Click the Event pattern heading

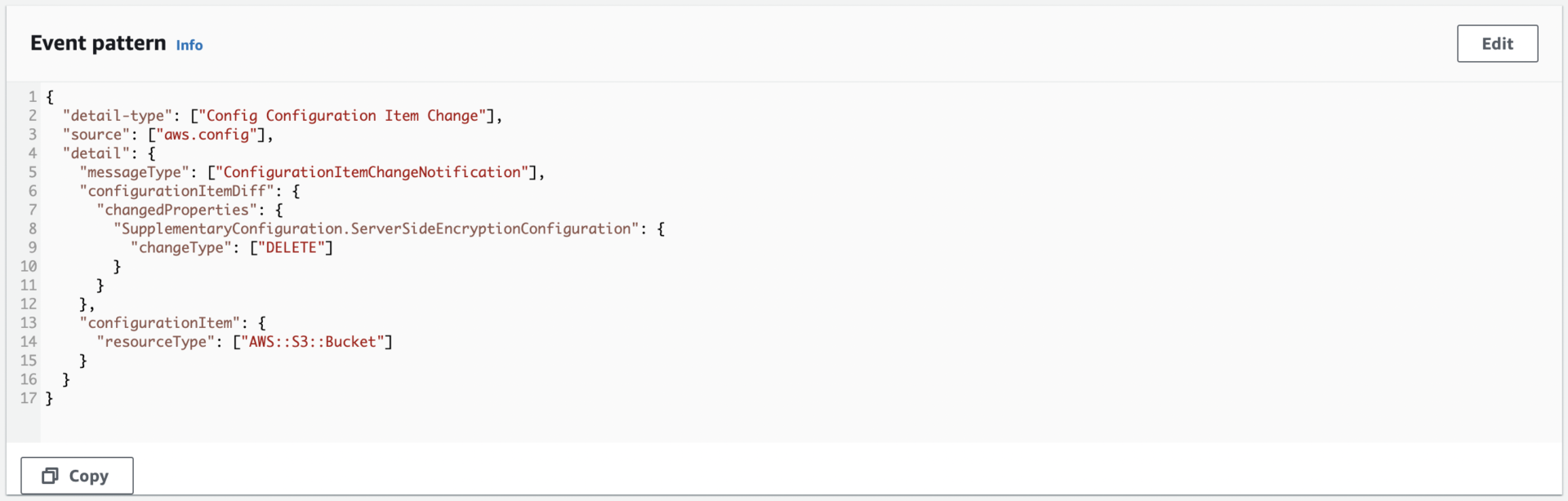pos(98,43)
